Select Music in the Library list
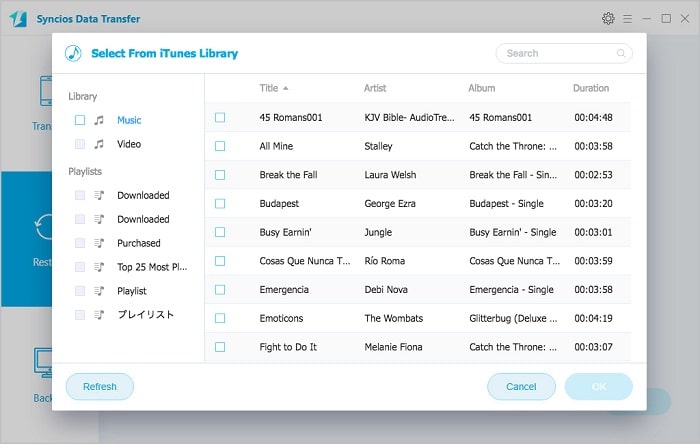The width and height of the screenshot is (700, 444). [129, 120]
